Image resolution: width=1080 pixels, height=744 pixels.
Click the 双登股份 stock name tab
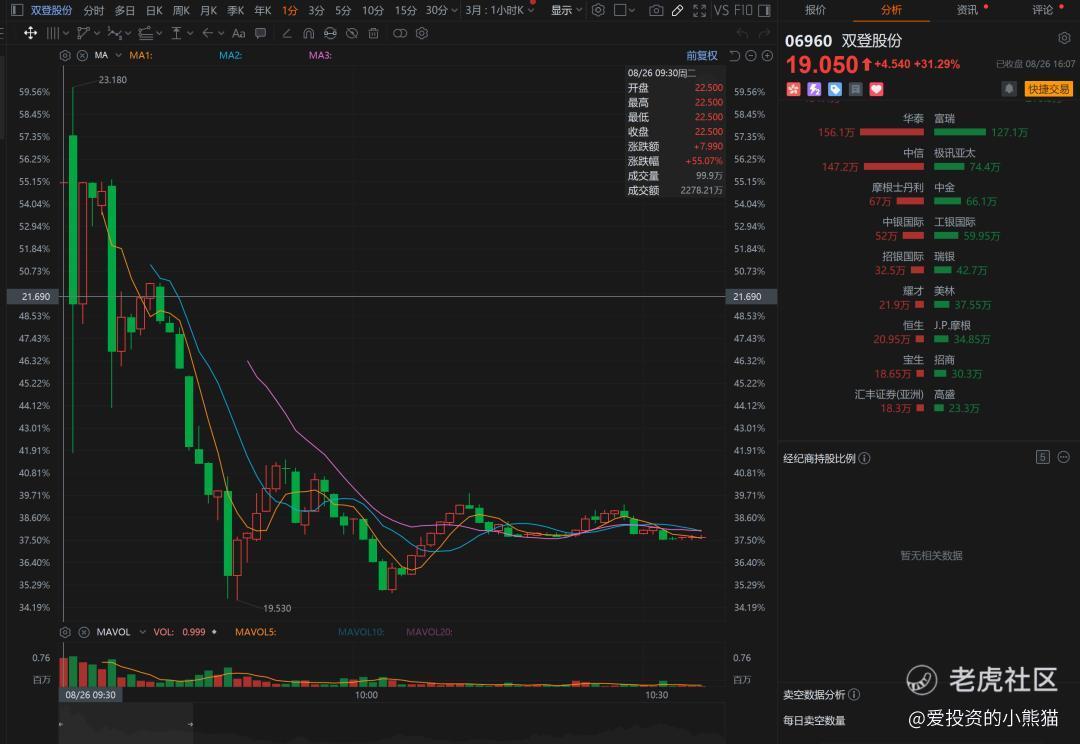(51, 10)
